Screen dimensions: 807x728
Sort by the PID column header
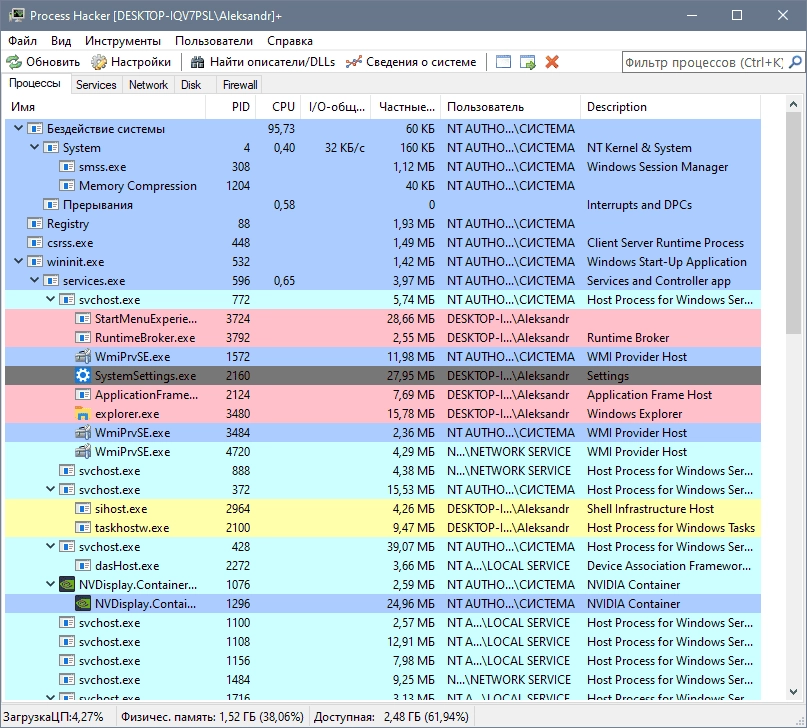click(x=231, y=106)
